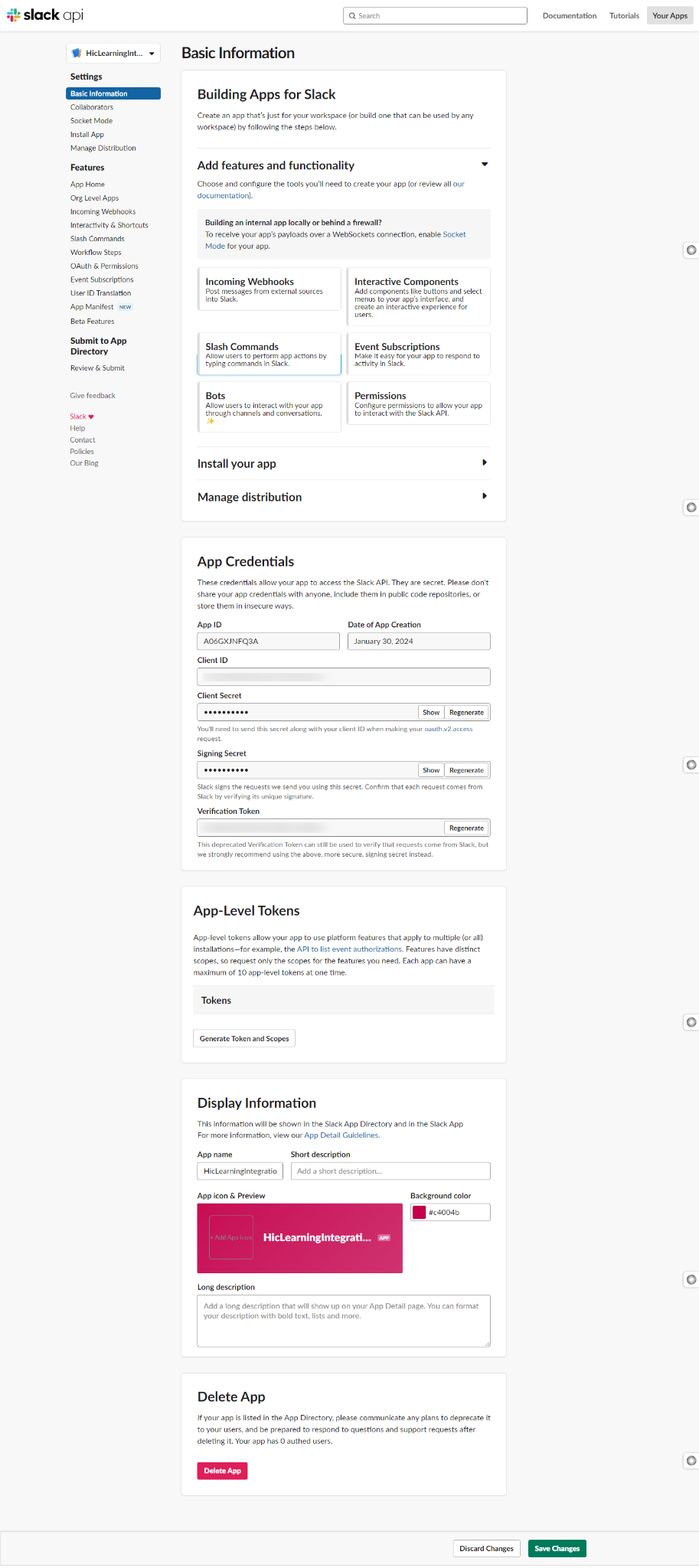The height and width of the screenshot is (1568, 699).
Task: Open the app selector dropdown
Action: point(113,53)
